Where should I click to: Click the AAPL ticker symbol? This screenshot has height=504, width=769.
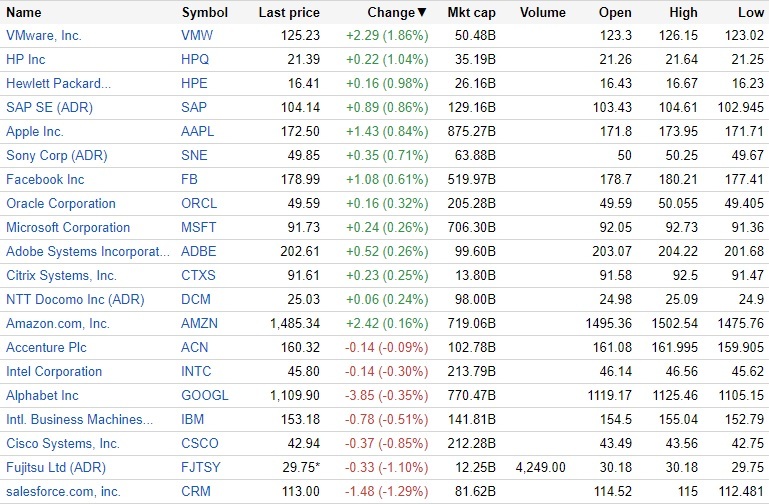point(199,131)
